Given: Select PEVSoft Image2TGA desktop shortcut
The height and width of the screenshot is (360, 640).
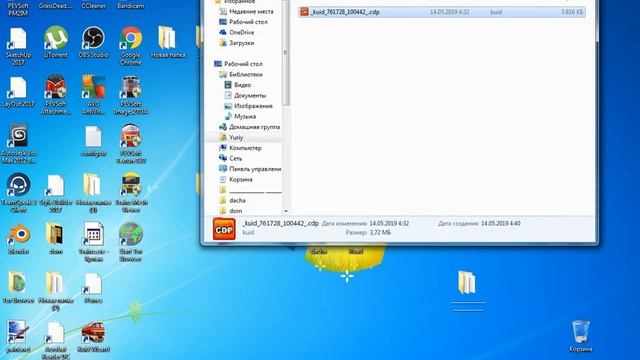Looking at the screenshot, I should (131, 95).
